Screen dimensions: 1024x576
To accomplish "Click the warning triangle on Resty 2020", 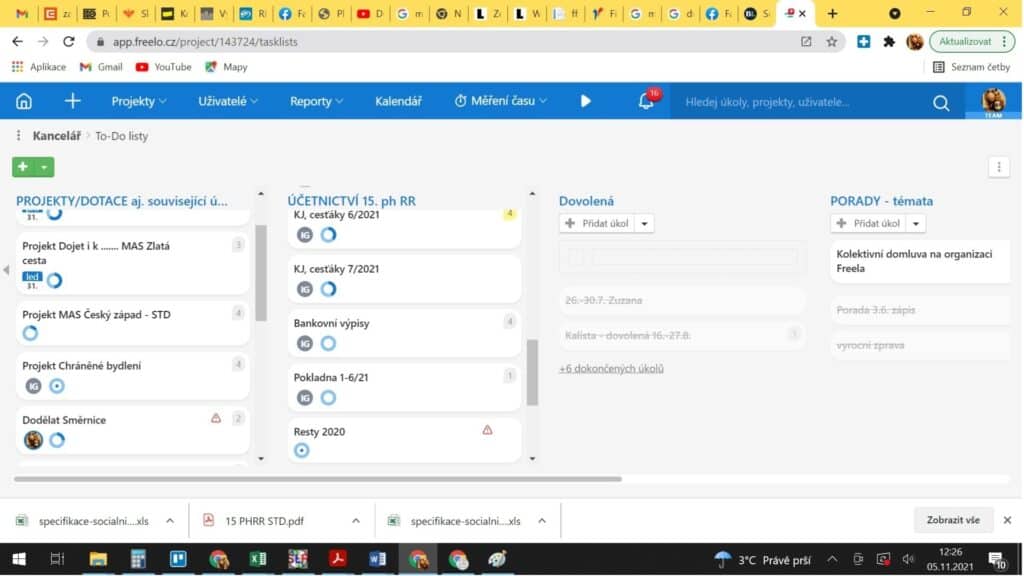I will click(x=487, y=430).
